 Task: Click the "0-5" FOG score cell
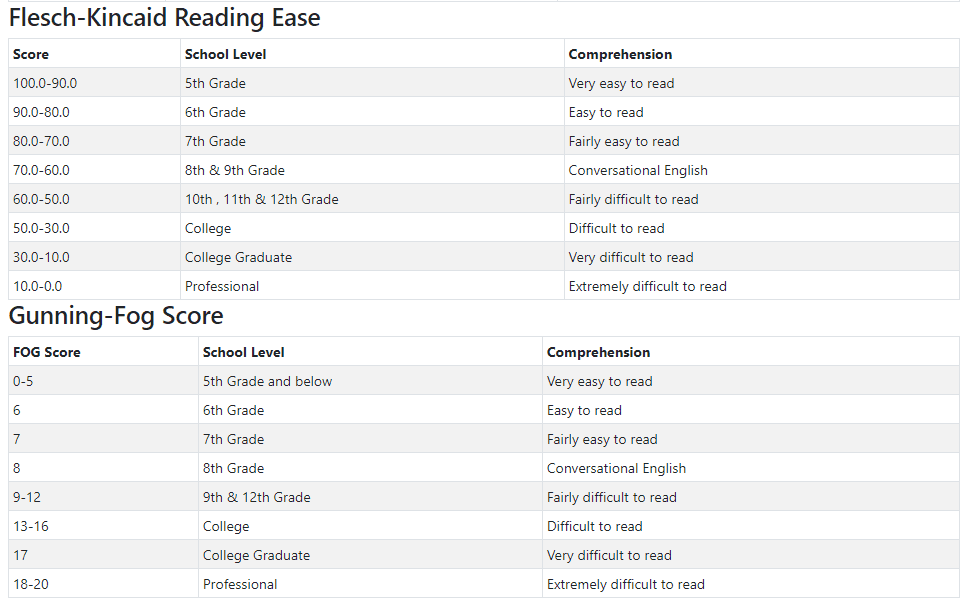pos(23,381)
